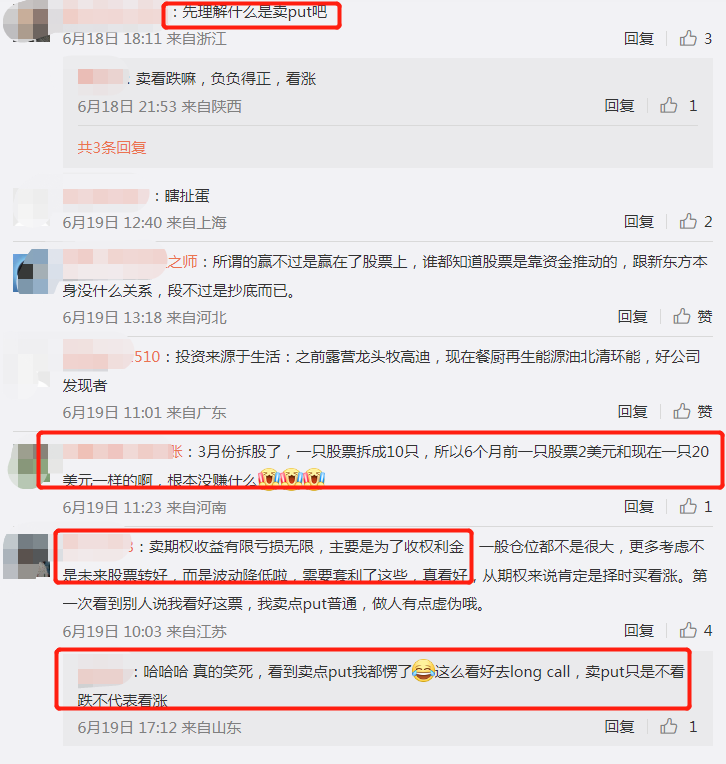Reply to the 河北 comment from 13:18

632,317
